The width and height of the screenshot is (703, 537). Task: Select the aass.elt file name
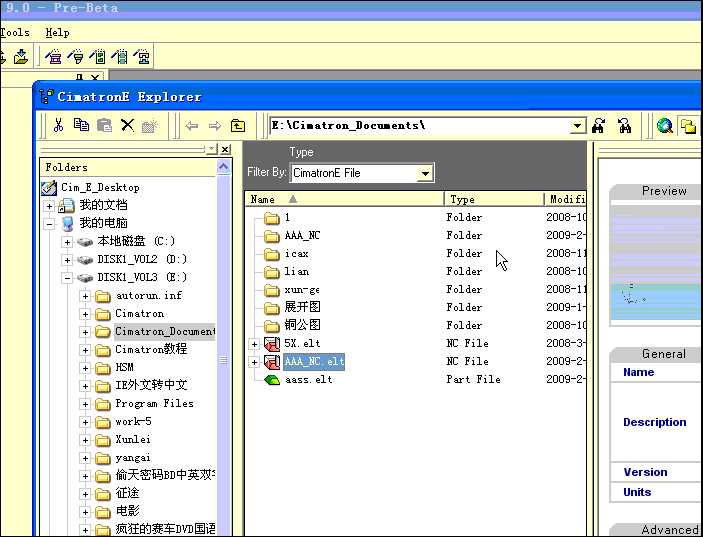[308, 380]
